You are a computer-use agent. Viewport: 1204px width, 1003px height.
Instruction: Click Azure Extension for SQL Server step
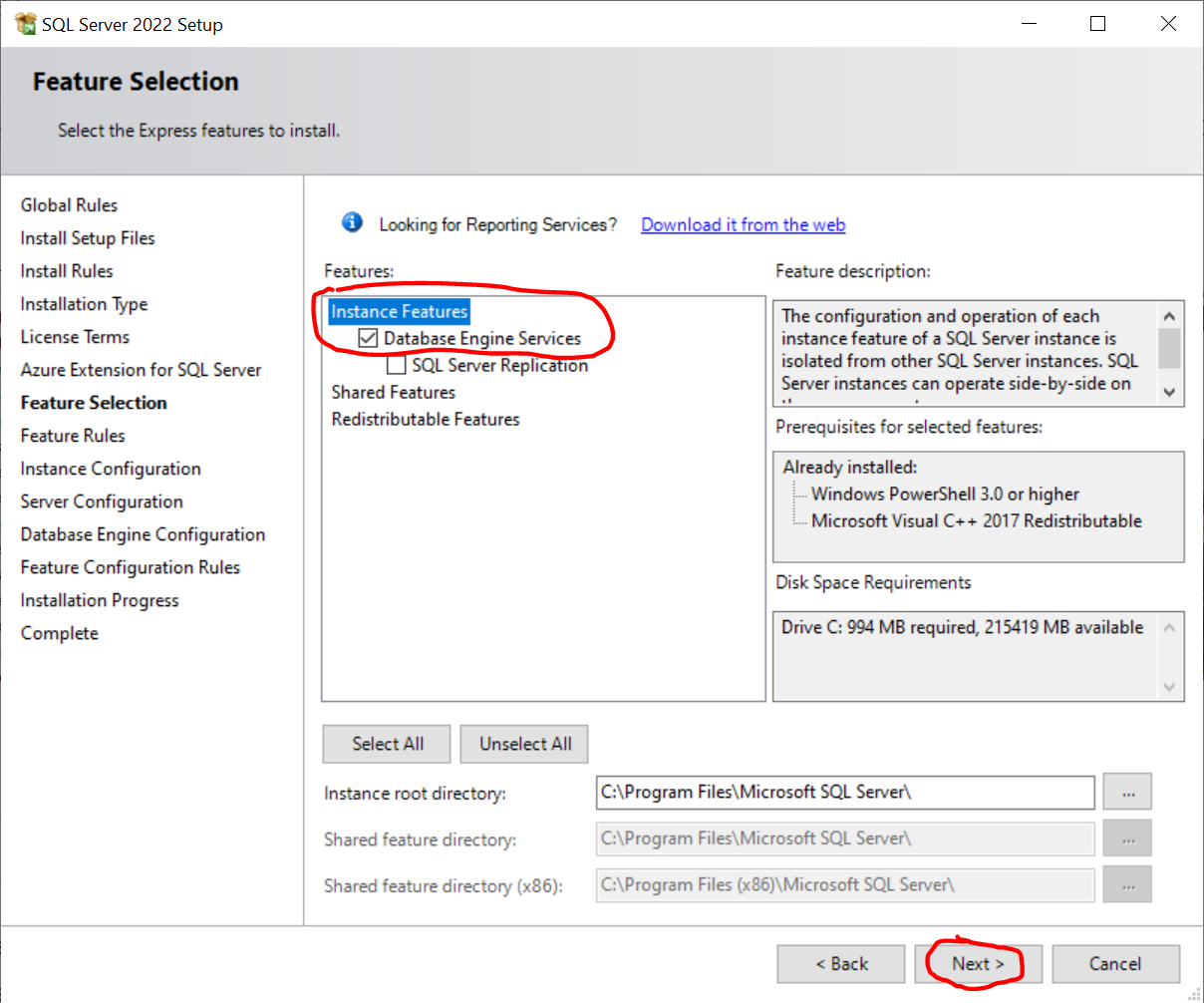tap(141, 370)
